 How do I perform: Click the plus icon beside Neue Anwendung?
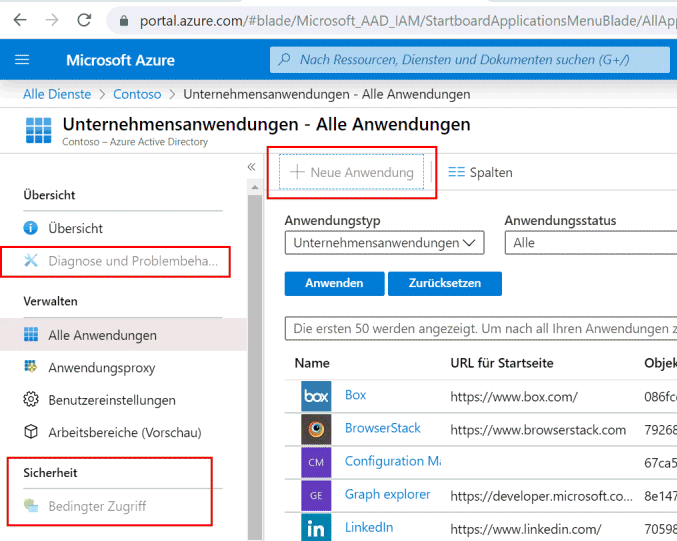point(297,172)
